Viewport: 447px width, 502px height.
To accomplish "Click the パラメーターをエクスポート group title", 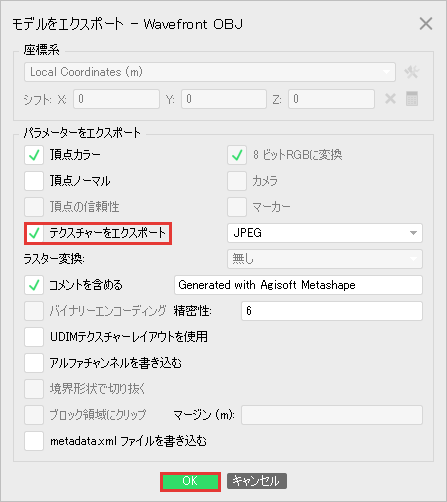I will (x=82, y=133).
